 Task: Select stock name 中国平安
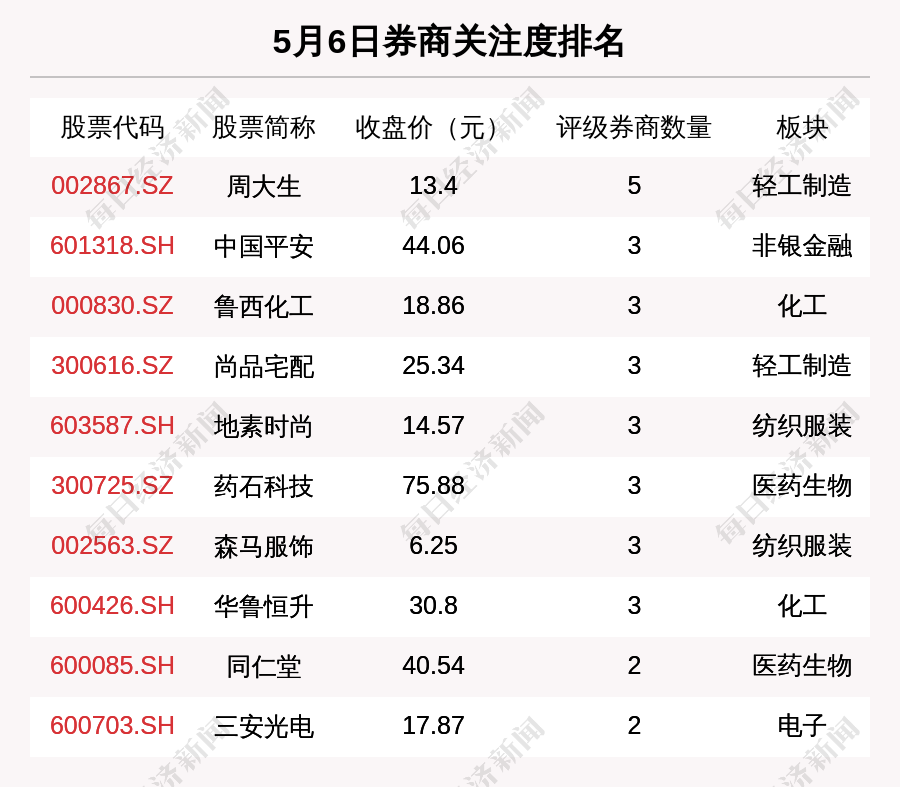tap(263, 246)
